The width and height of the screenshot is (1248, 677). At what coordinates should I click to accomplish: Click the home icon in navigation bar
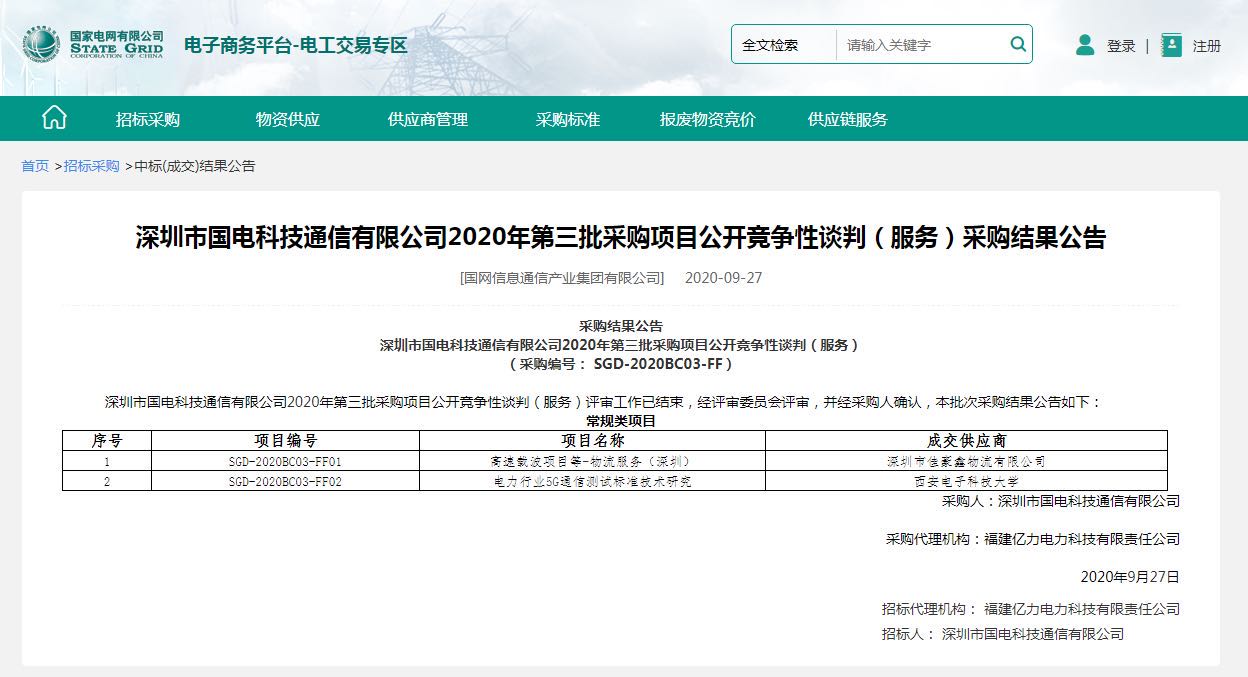[x=54, y=118]
